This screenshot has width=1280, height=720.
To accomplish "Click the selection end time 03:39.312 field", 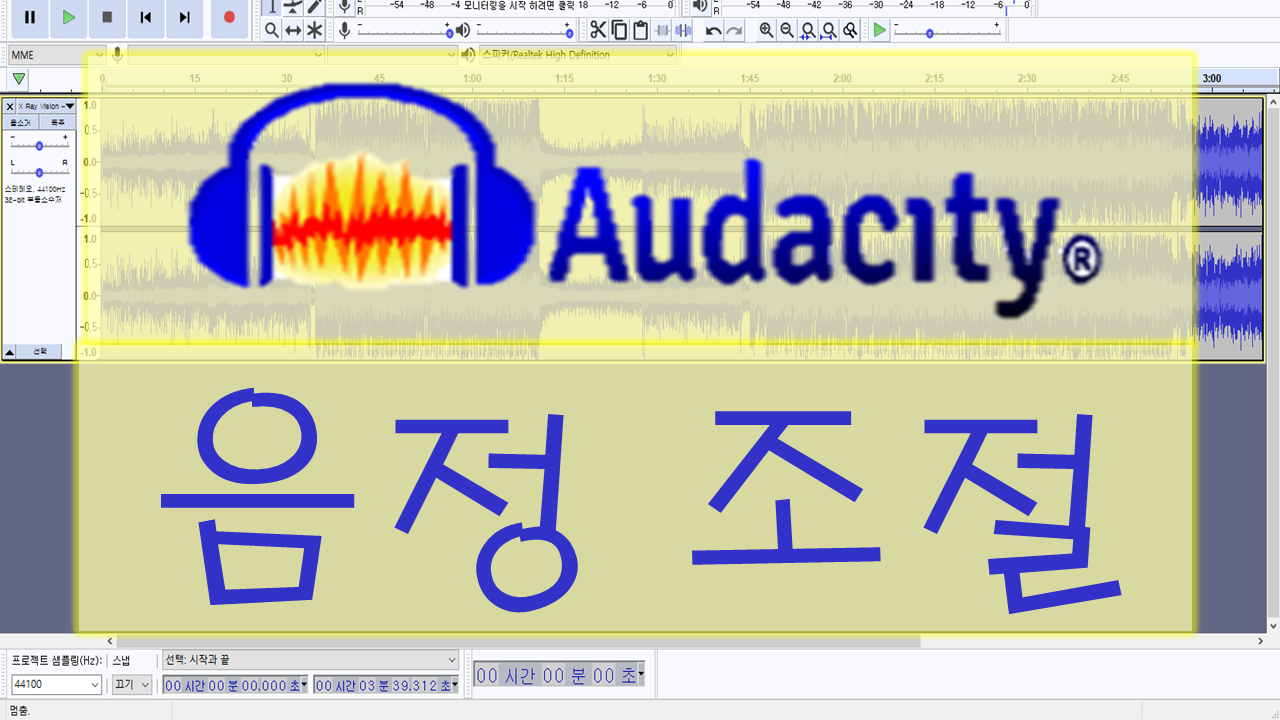I will coord(386,685).
